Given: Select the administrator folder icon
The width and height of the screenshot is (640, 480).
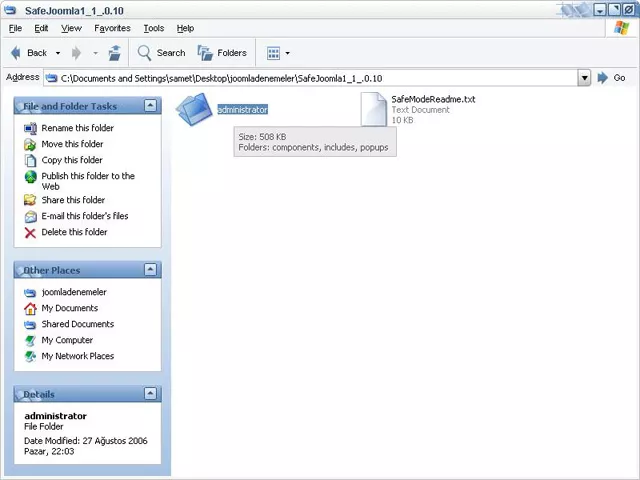Looking at the screenshot, I should (x=194, y=109).
